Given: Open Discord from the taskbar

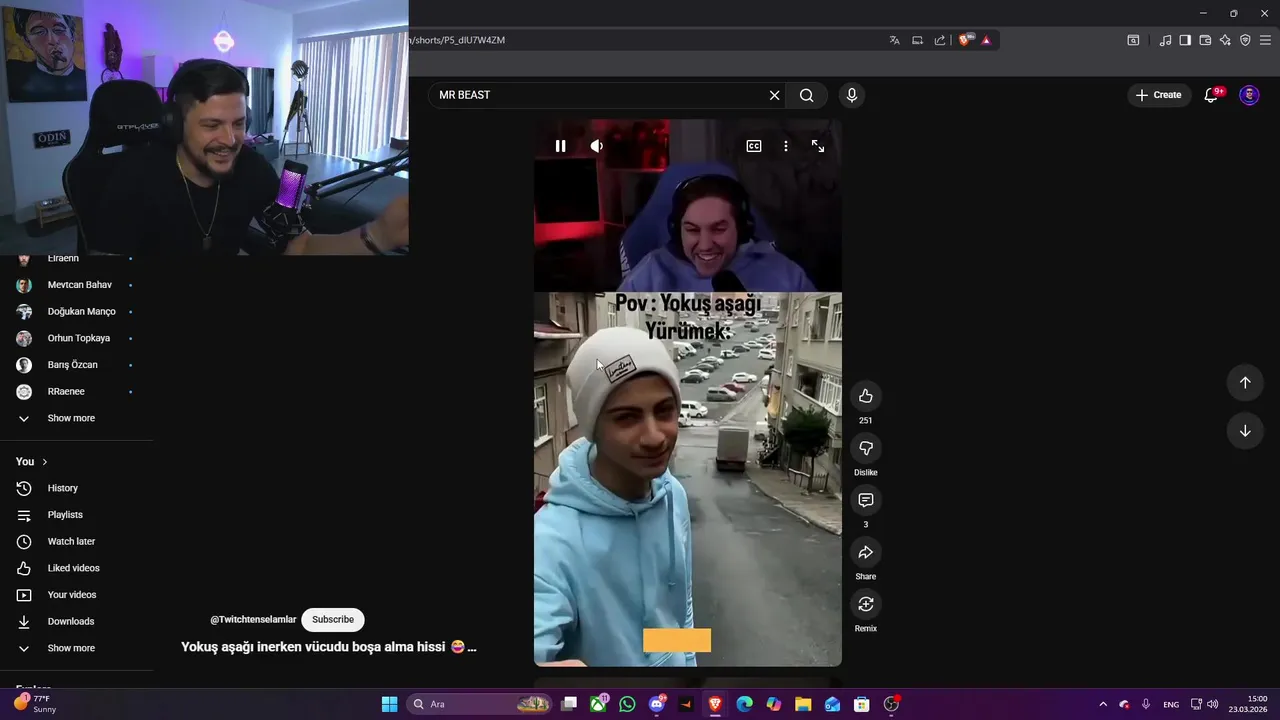Looking at the screenshot, I should [657, 704].
